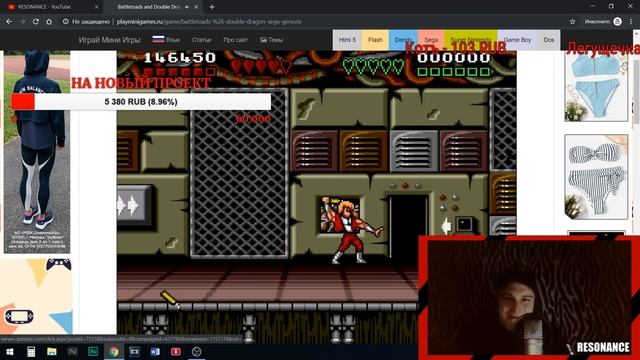Open the Играй Мини Игры site home link
The width and height of the screenshot is (640, 360).
[109, 40]
